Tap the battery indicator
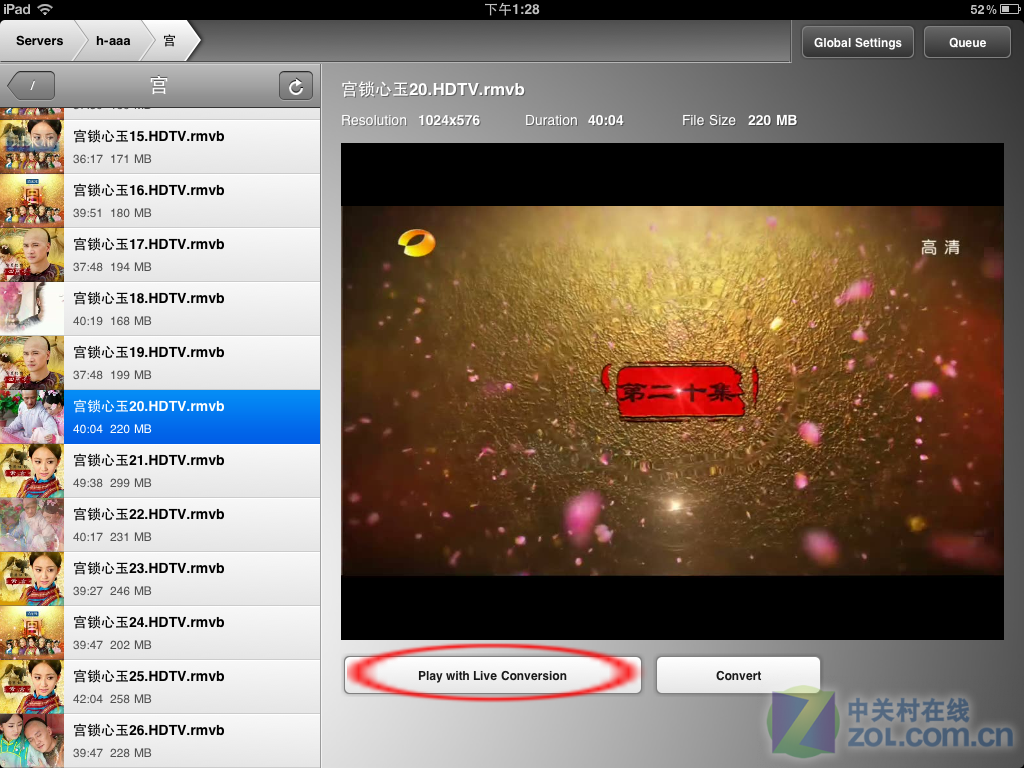Screen dimensions: 1024x768 [x=1010, y=9]
